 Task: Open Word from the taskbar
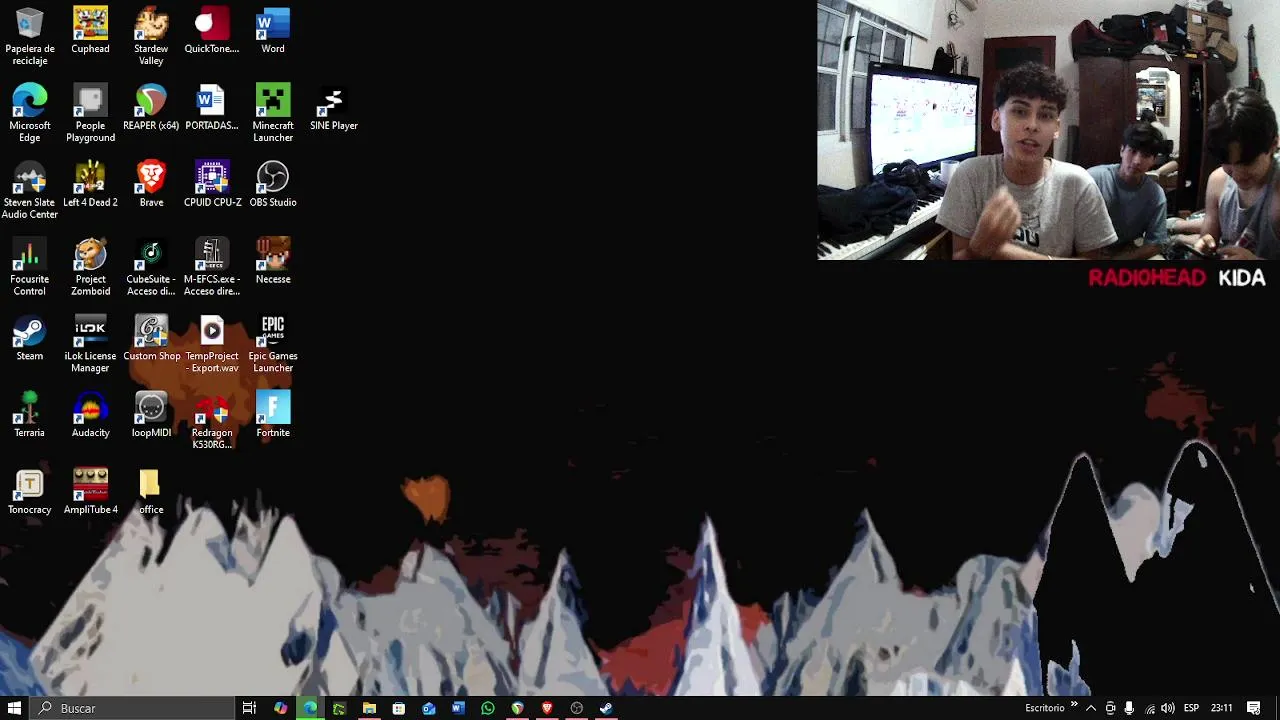[x=458, y=708]
